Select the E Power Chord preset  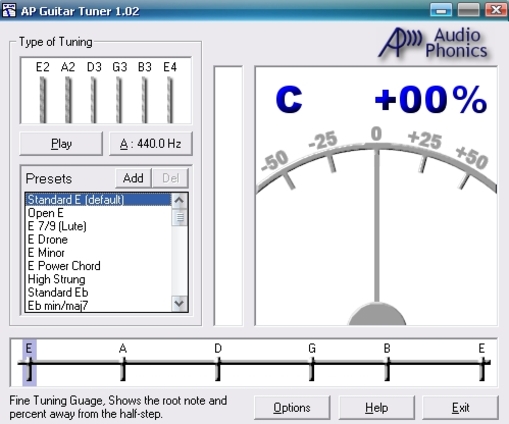(x=99, y=266)
